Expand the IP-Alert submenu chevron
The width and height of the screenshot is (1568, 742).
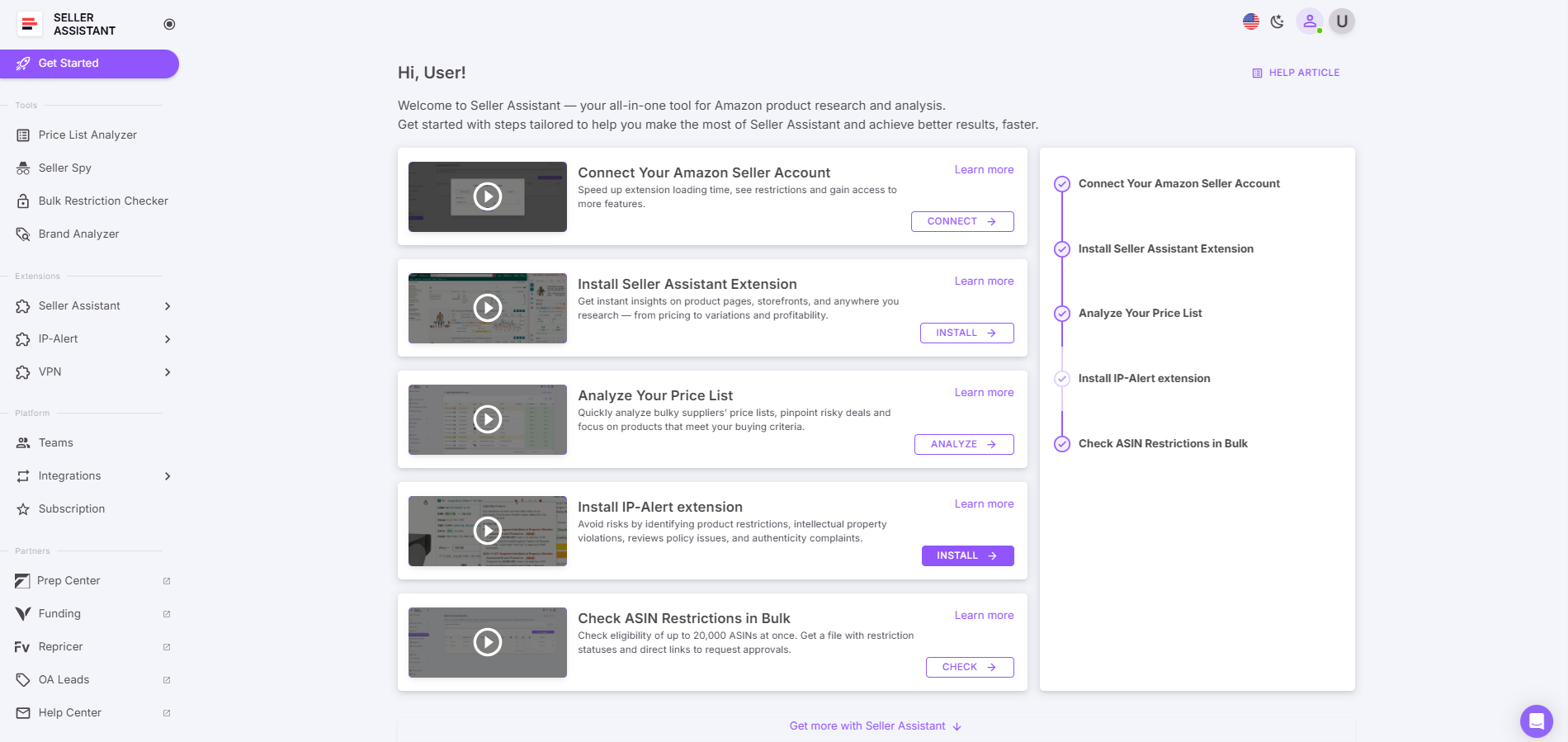[168, 339]
